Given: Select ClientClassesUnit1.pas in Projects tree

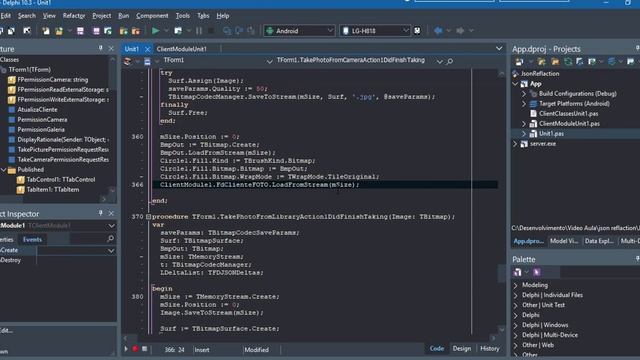Looking at the screenshot, I should (569, 114).
